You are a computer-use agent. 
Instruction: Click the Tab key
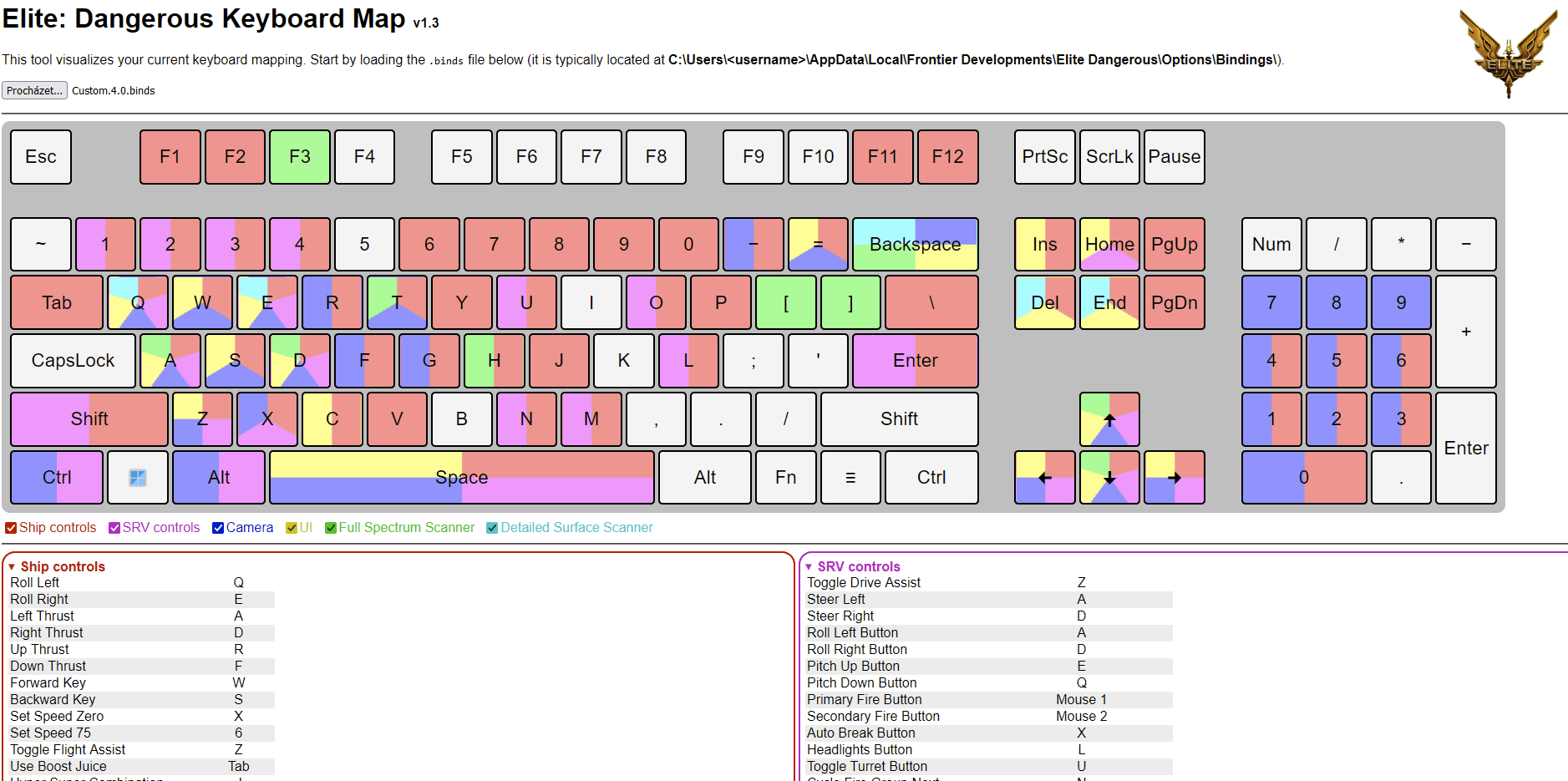[x=57, y=302]
